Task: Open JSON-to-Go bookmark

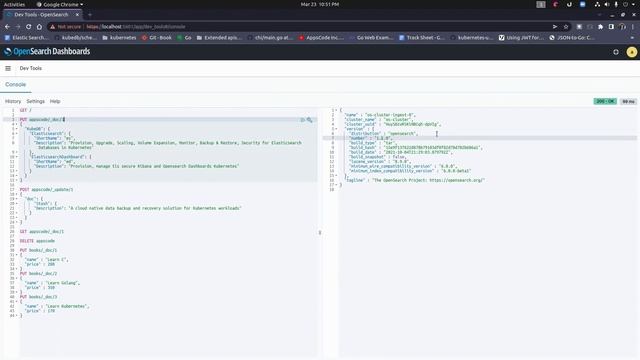Action: pos(572,38)
